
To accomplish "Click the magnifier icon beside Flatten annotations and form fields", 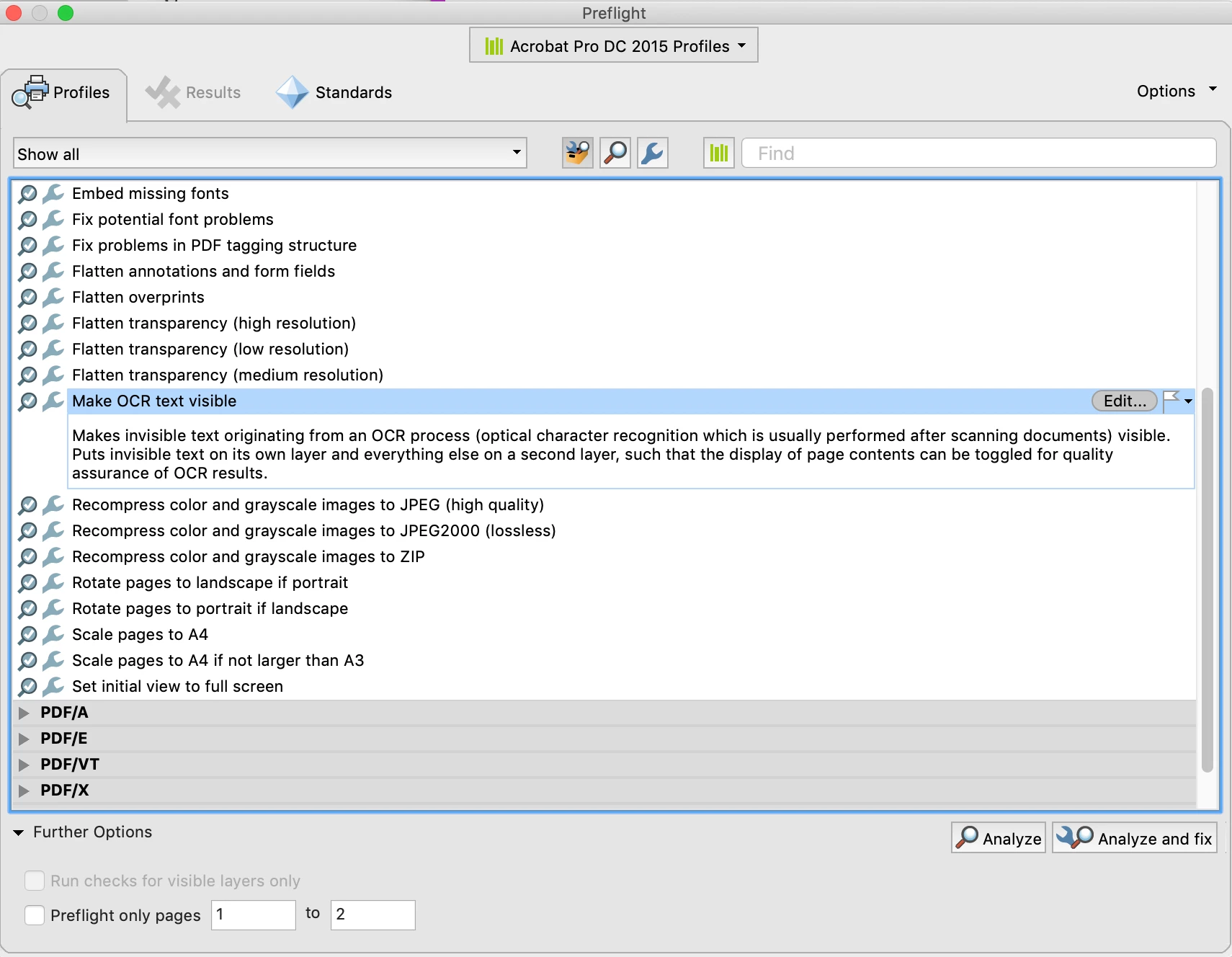I will click(x=27, y=272).
